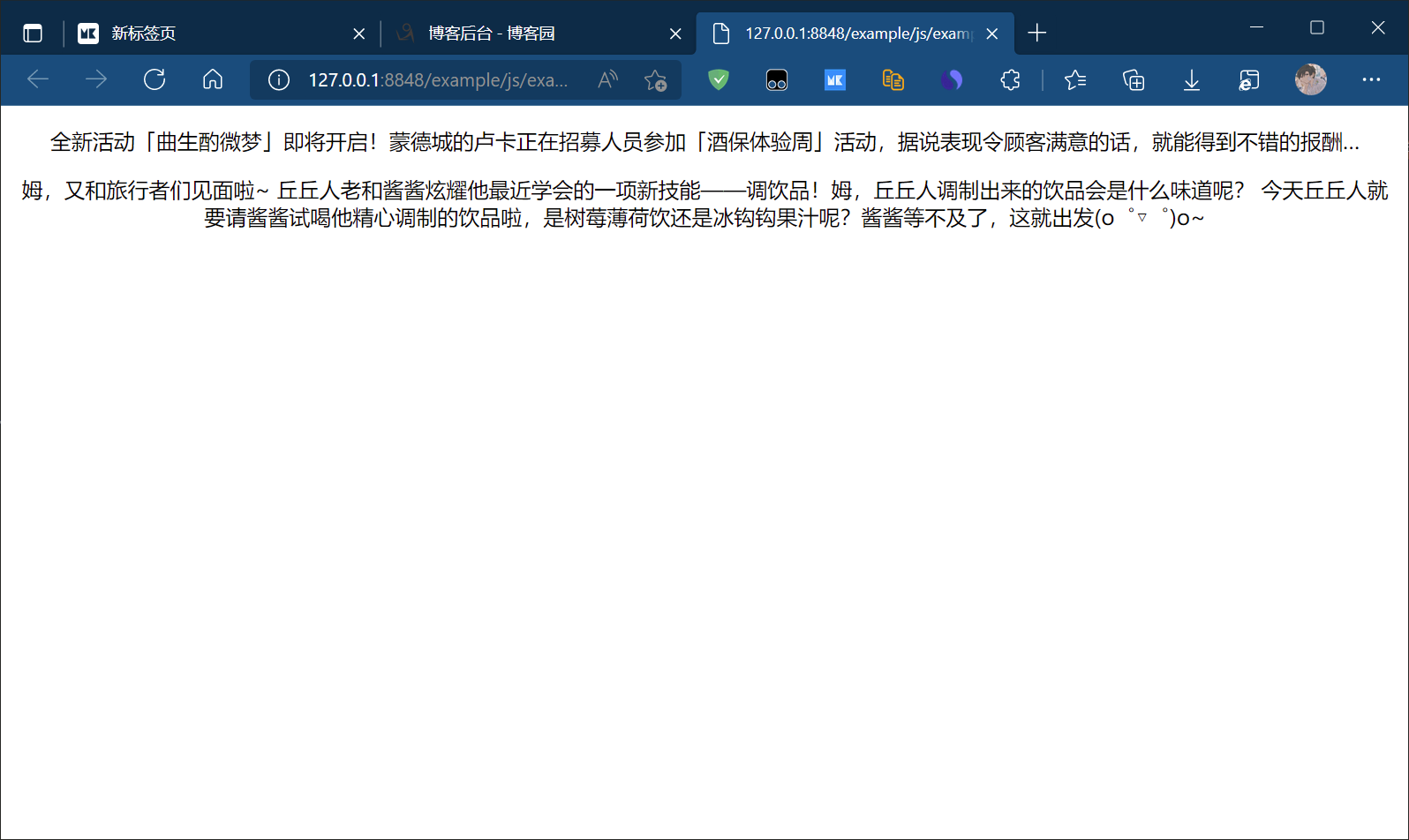Open the user profile avatar
Image resolution: width=1409 pixels, height=840 pixels.
tap(1311, 80)
